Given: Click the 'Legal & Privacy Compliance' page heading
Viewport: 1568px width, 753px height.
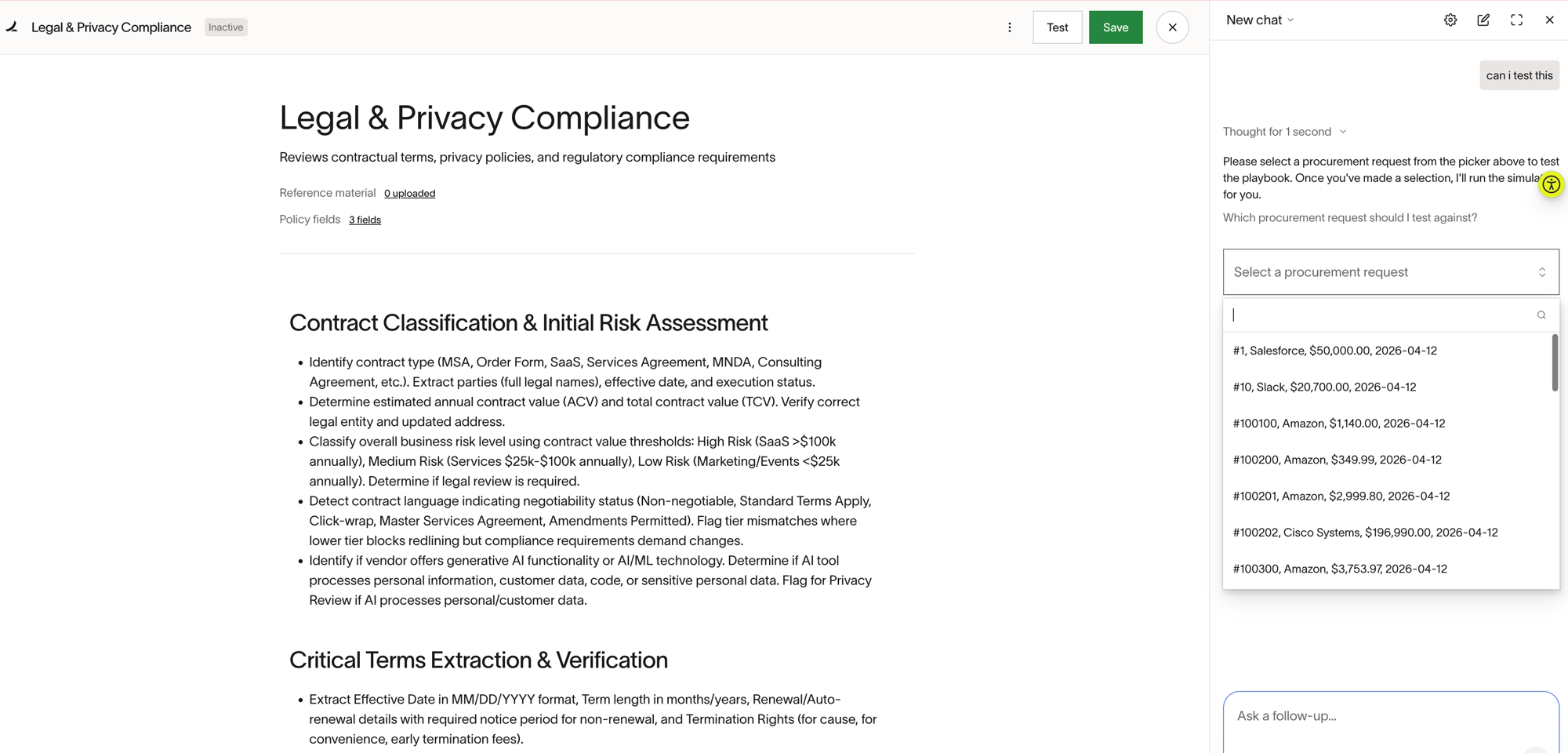Looking at the screenshot, I should pos(485,118).
